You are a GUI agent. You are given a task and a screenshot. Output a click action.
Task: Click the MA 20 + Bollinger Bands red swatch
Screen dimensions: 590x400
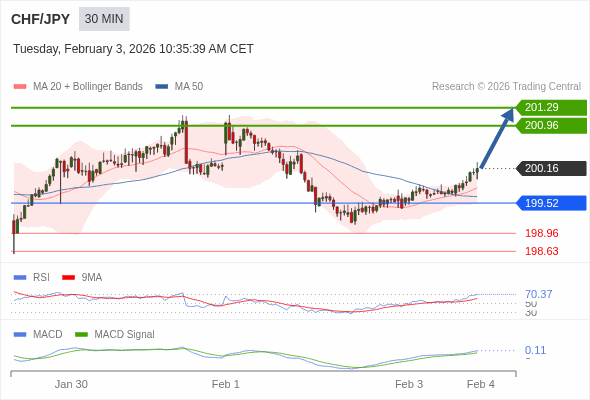[20, 87]
